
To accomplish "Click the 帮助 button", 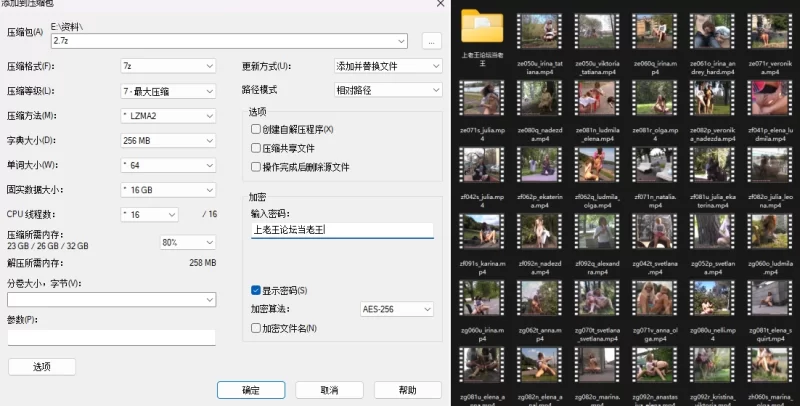I will (x=408, y=390).
